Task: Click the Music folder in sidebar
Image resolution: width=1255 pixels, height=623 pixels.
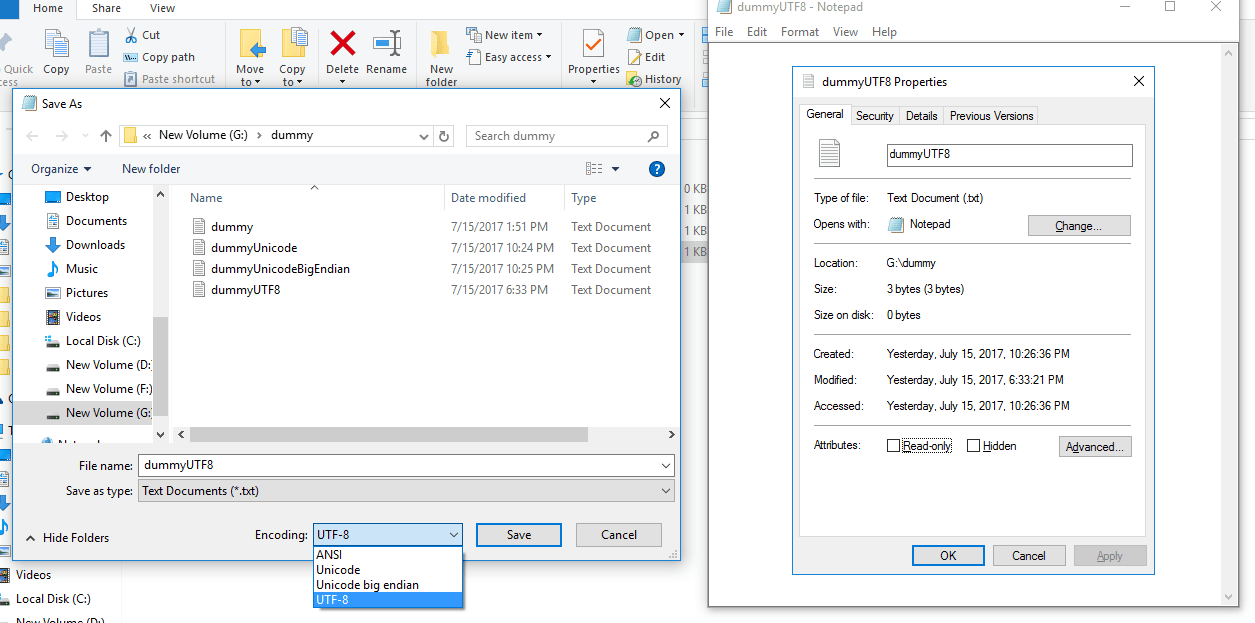Action: [x=82, y=269]
